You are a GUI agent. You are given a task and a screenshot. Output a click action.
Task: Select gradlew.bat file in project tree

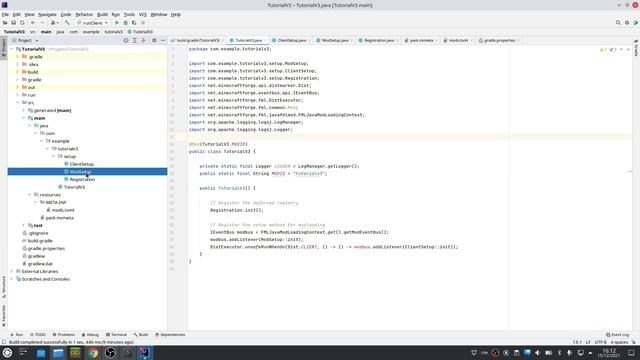point(40,264)
